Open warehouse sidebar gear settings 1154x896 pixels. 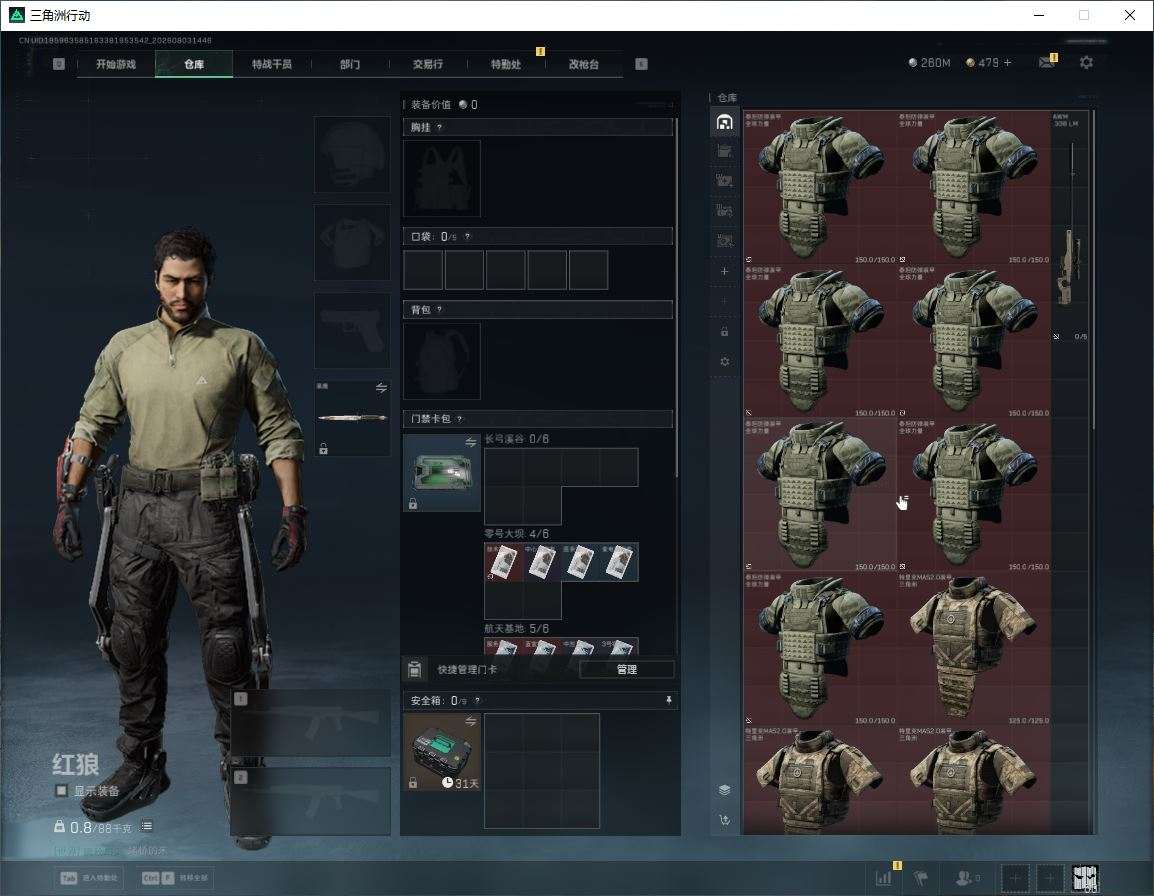click(x=724, y=362)
